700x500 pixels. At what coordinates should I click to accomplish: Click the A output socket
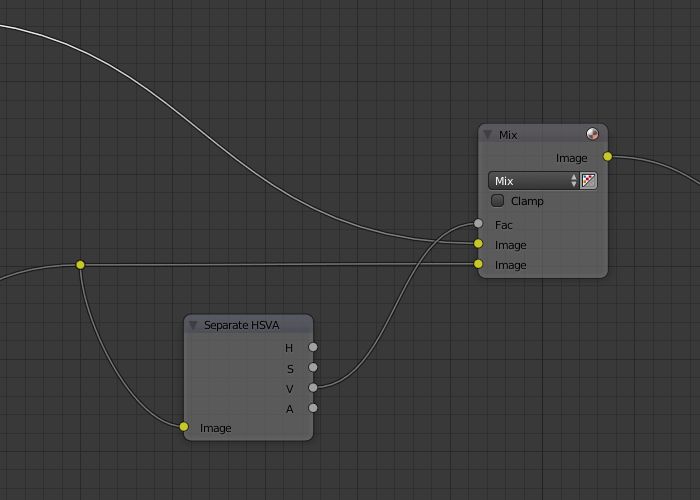(313, 408)
